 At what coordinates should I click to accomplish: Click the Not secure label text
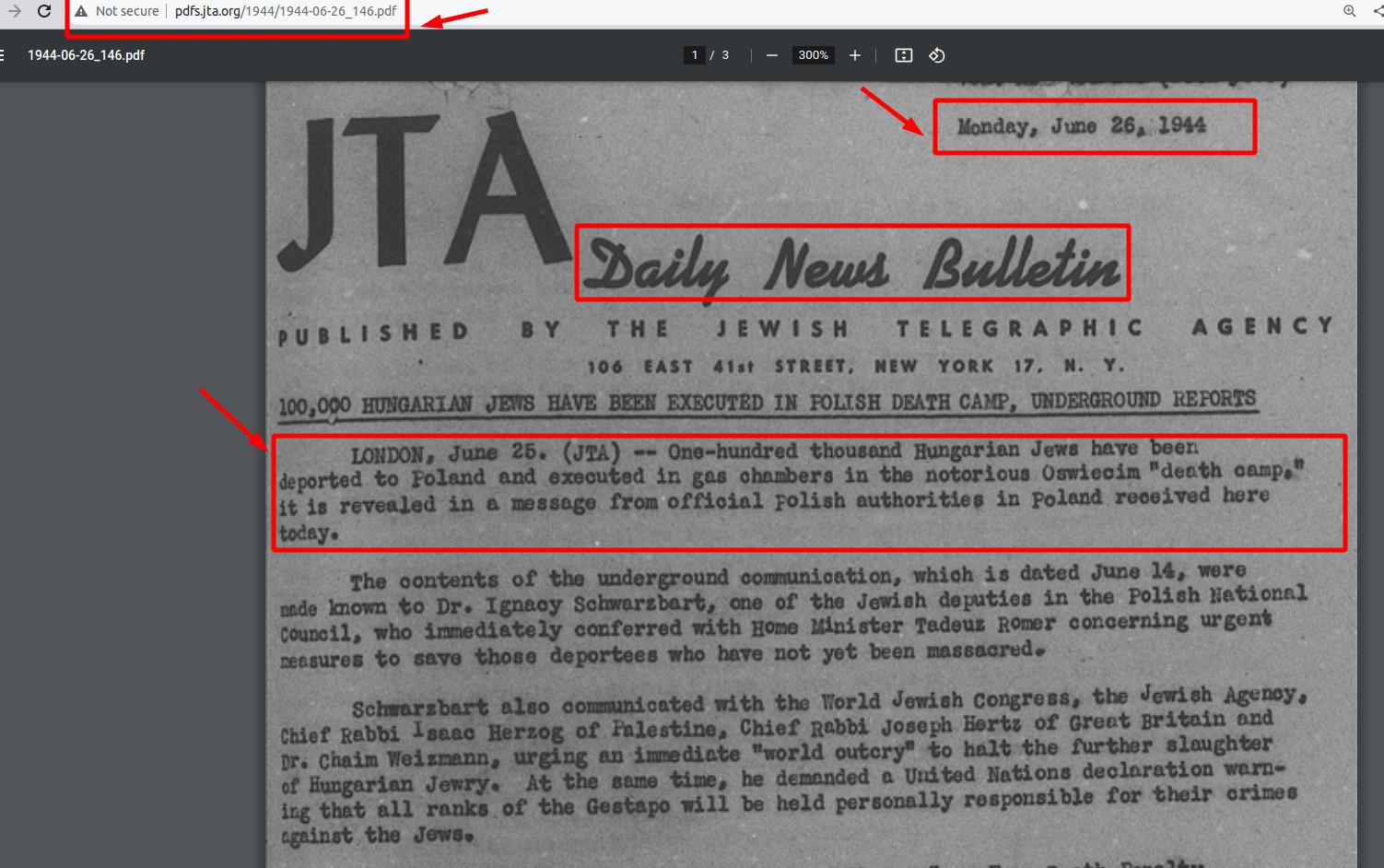tap(127, 12)
